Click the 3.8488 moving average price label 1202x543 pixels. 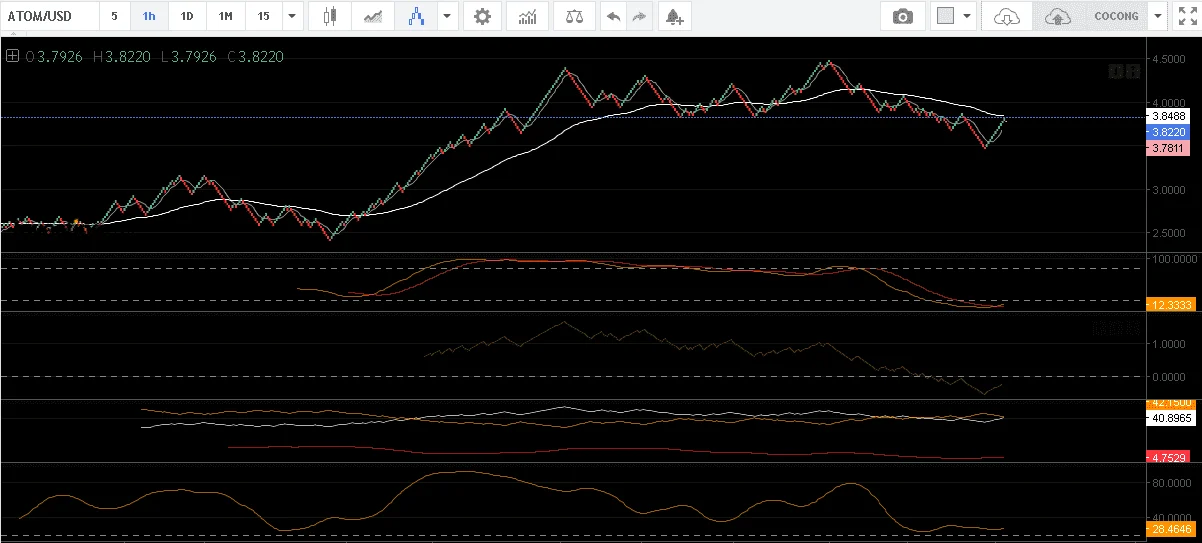click(1168, 116)
